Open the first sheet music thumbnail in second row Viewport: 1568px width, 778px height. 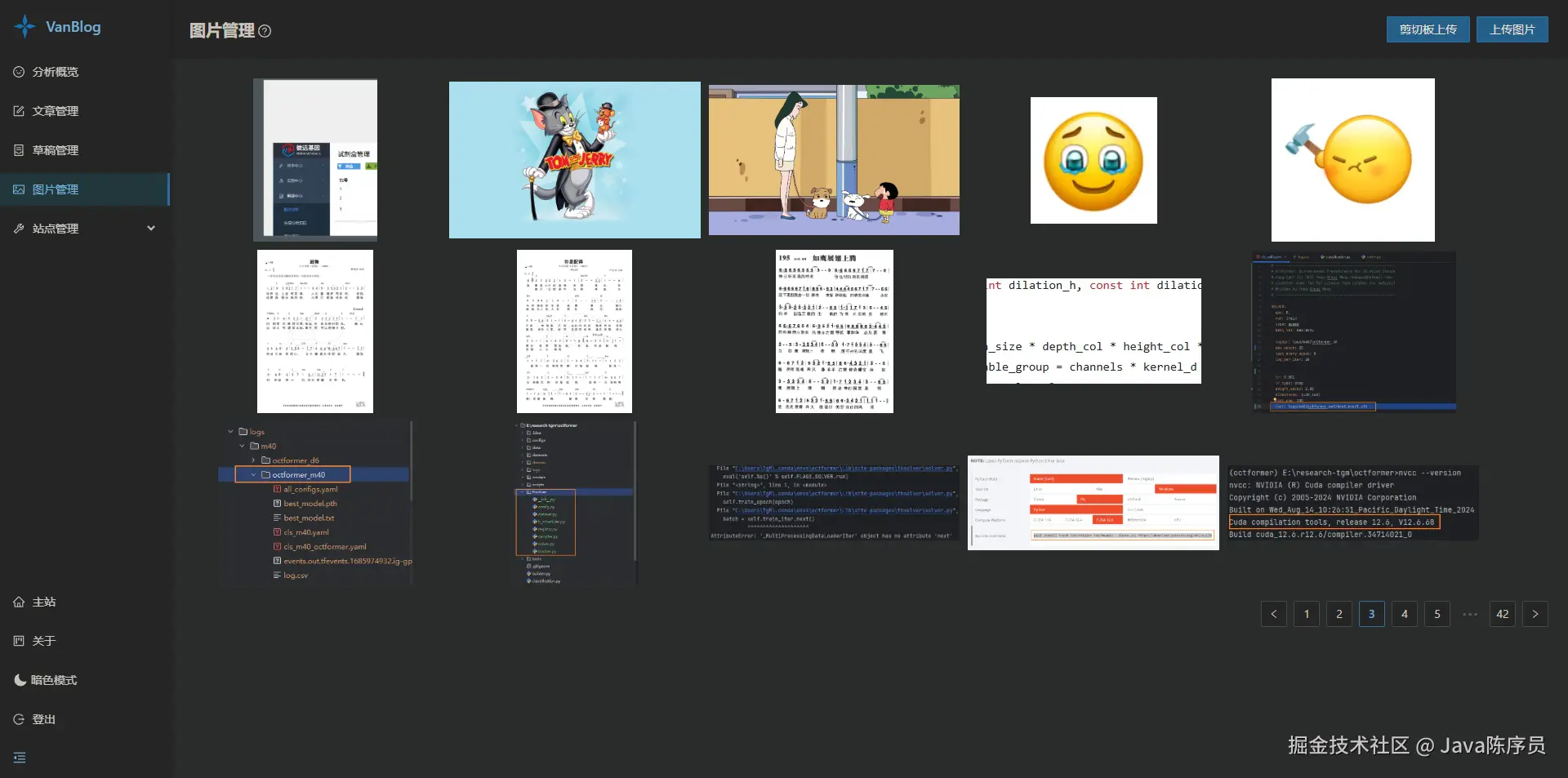pyautogui.click(x=315, y=331)
